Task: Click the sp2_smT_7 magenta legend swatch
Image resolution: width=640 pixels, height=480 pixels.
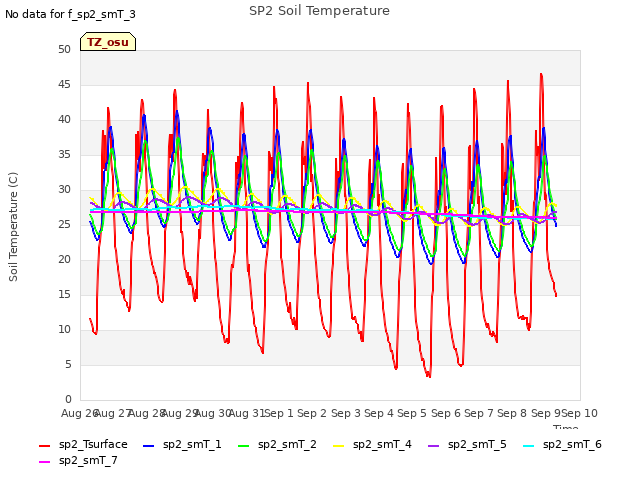Action: [44, 462]
